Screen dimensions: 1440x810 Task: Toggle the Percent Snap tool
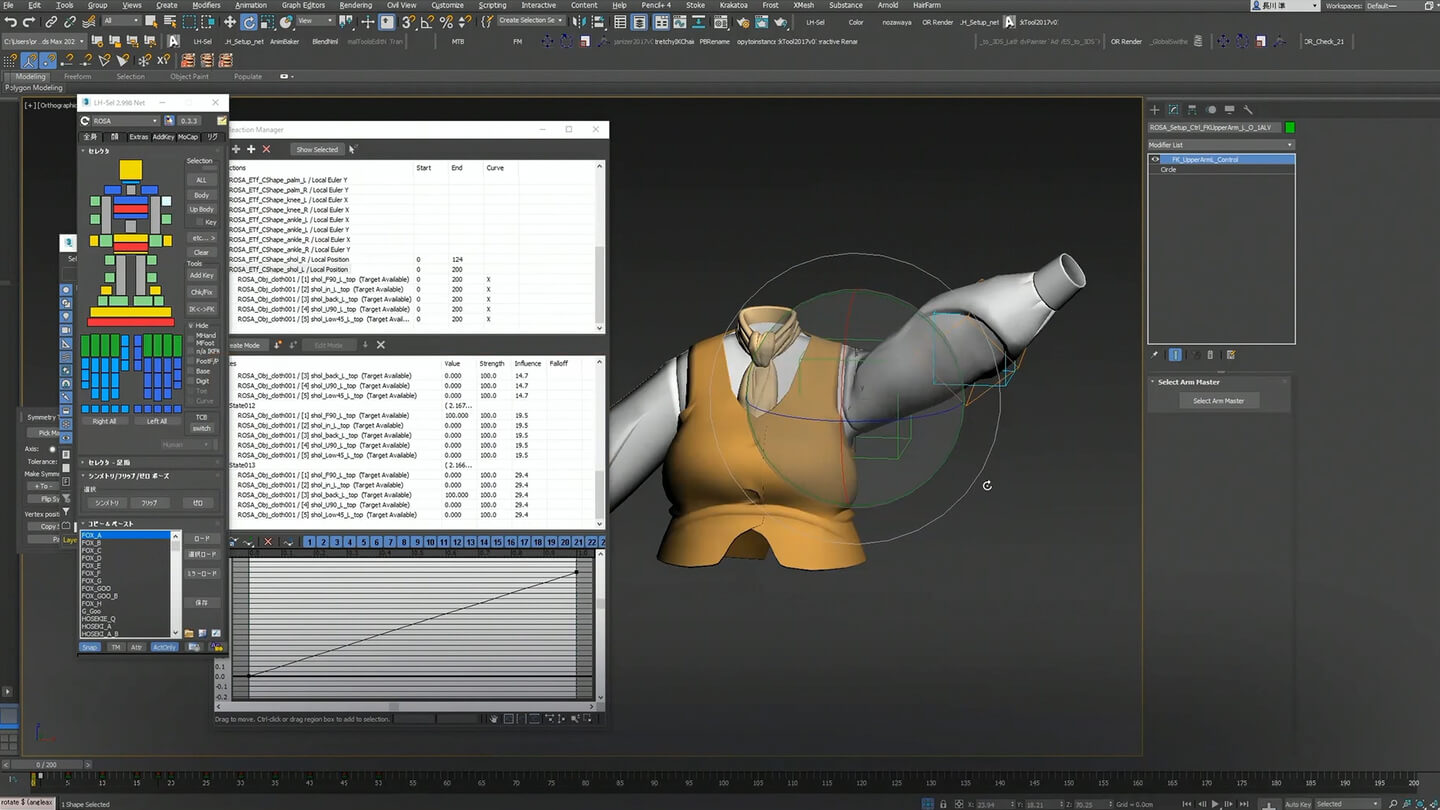click(x=446, y=22)
